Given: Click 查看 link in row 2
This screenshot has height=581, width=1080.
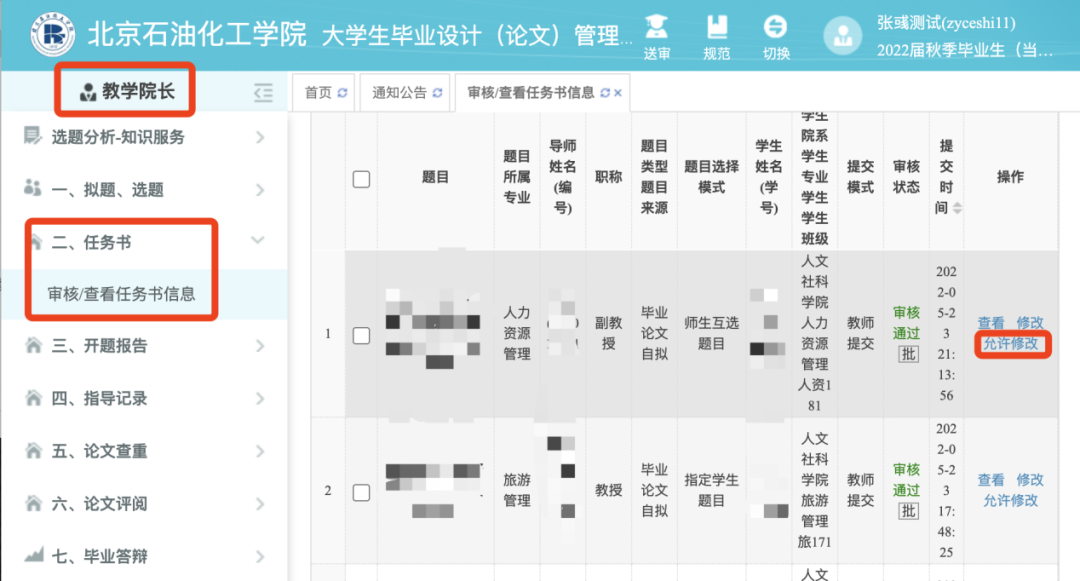Looking at the screenshot, I should click(991, 480).
